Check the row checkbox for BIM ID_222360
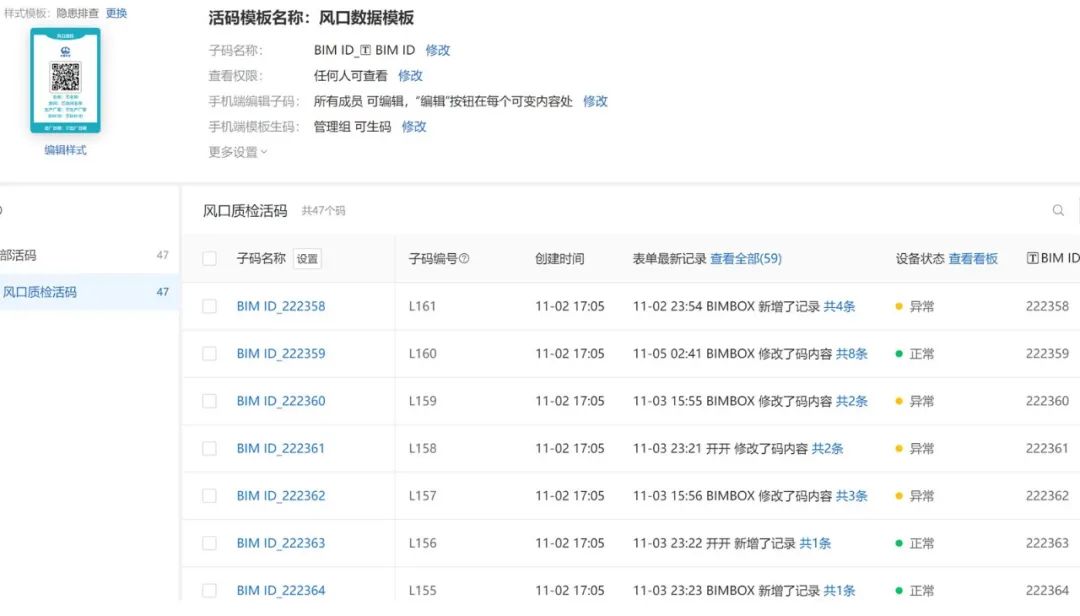 [x=209, y=400]
